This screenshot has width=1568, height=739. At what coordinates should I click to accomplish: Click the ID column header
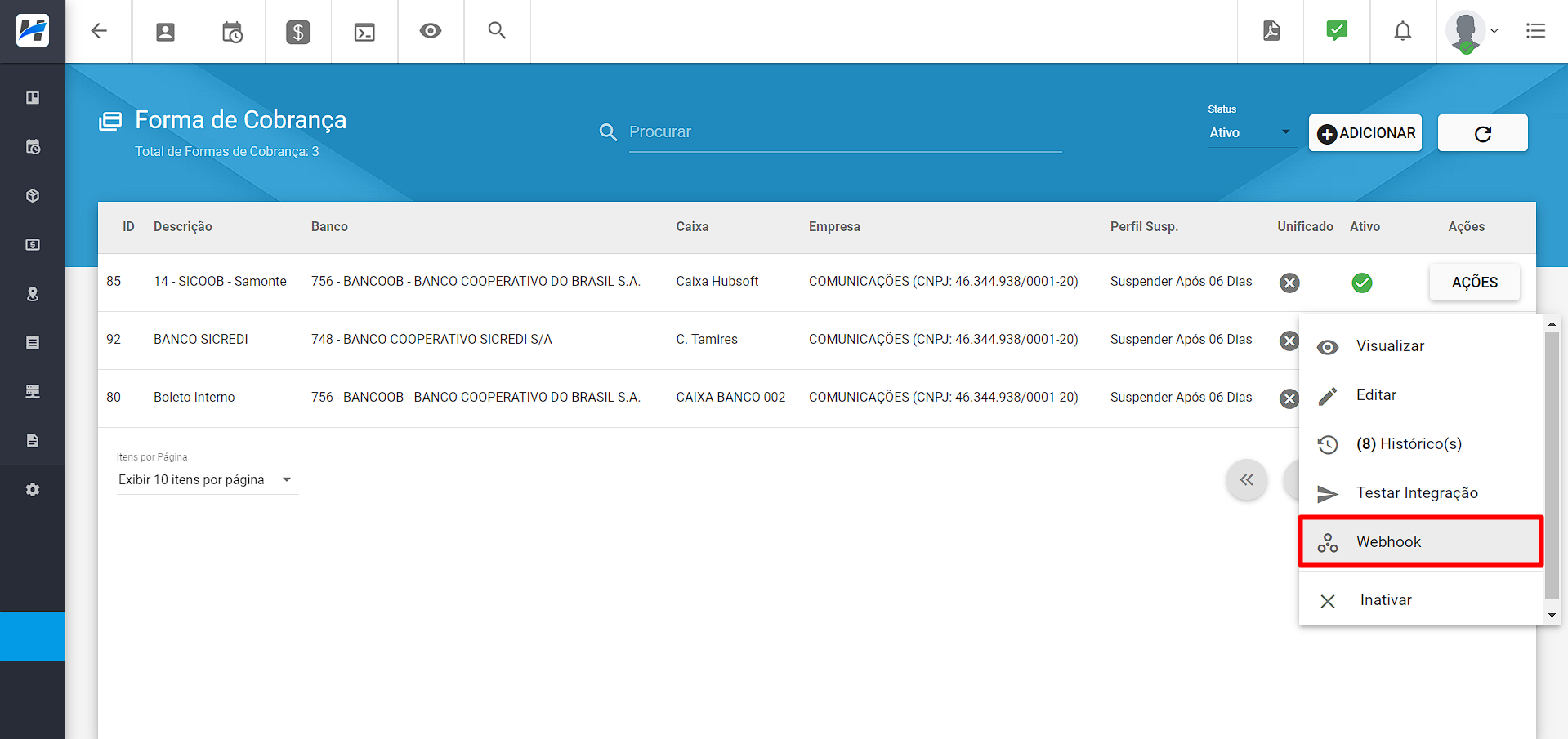(128, 227)
